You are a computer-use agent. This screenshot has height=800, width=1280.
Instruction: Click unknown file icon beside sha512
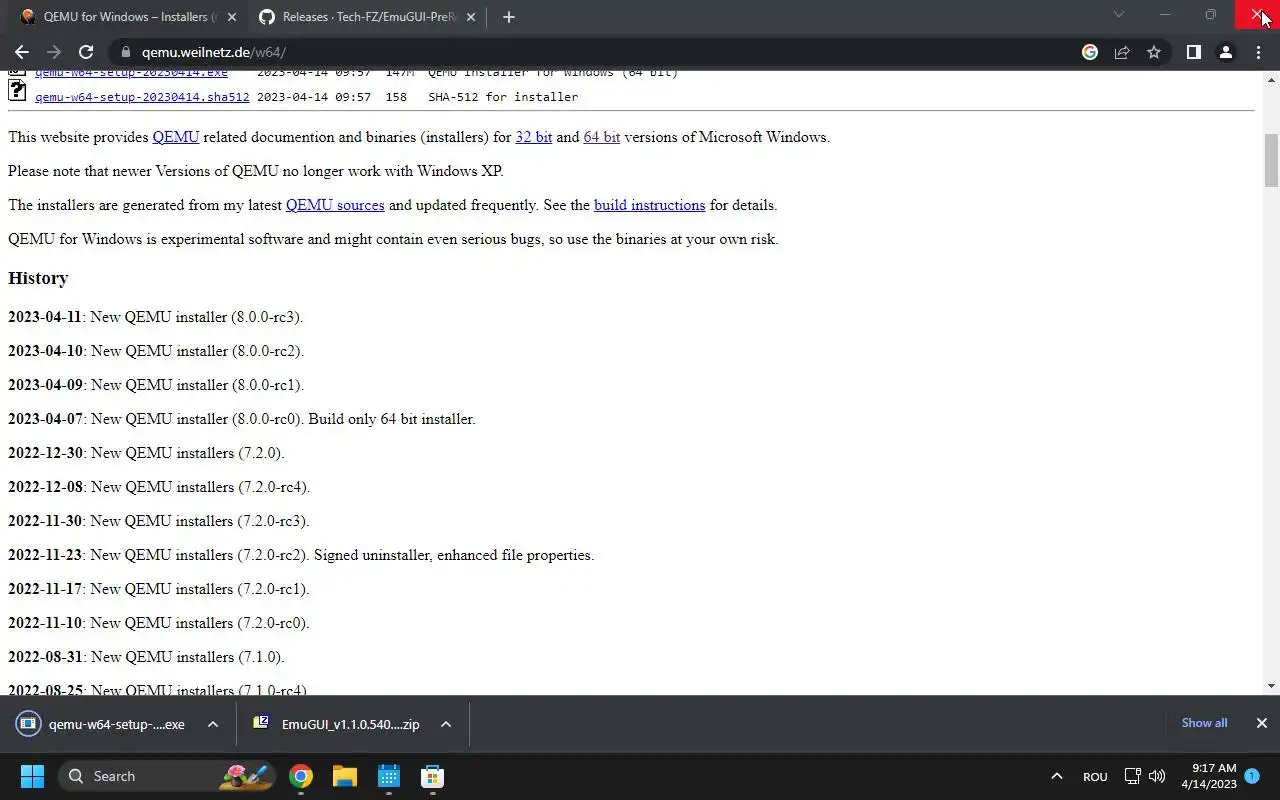pyautogui.click(x=17, y=91)
